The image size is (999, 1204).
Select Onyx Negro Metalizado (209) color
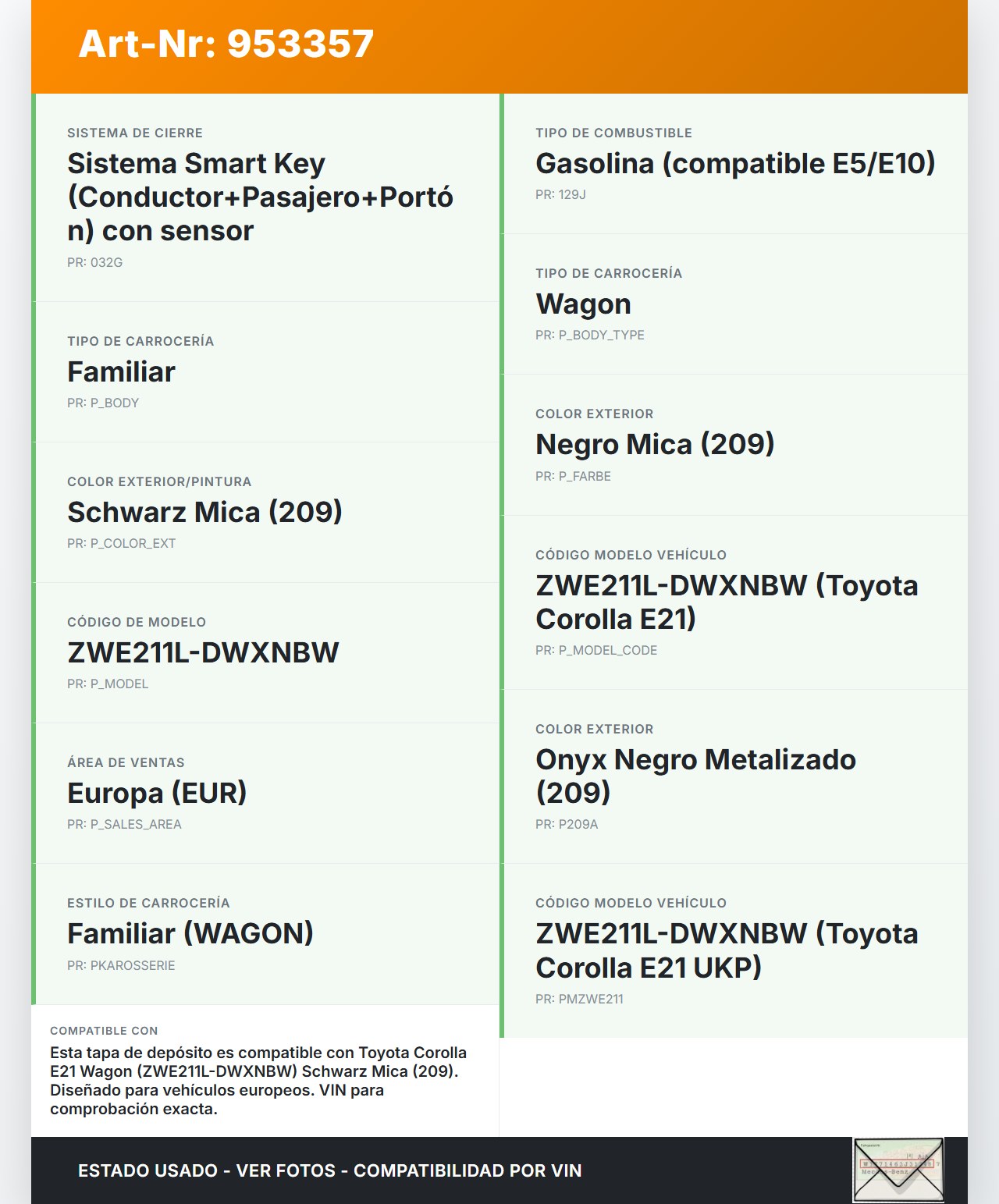click(695, 776)
